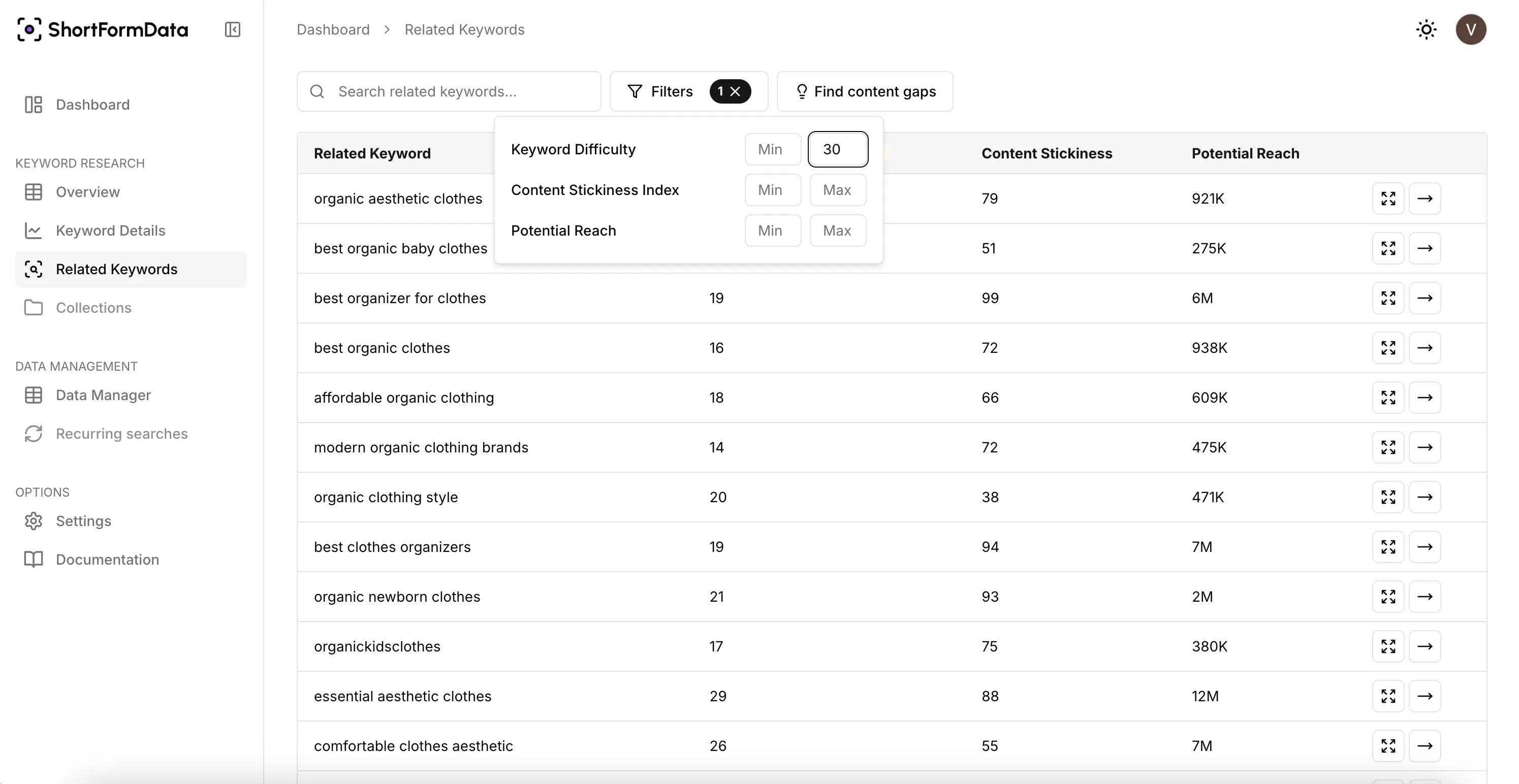1519x784 pixels.
Task: Expand details for modern organic clothing brands
Action: tap(1388, 447)
